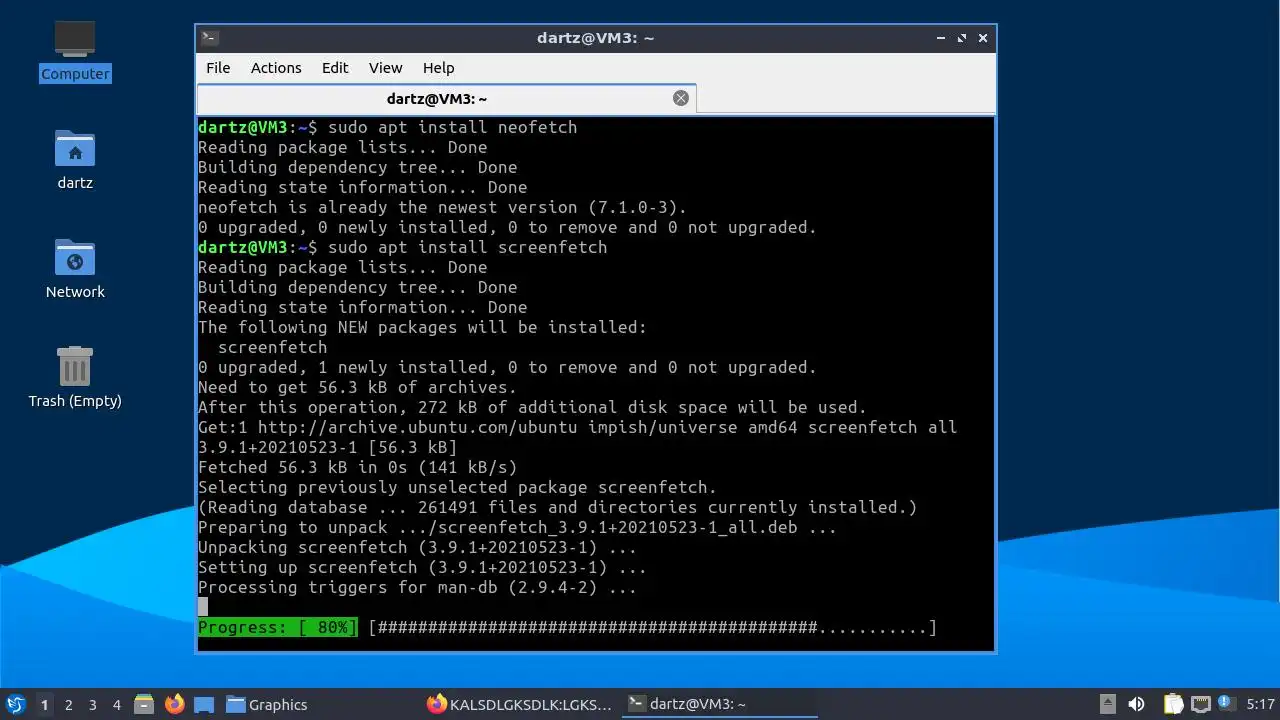
Task: Click the 'neofetch is already the newest version' line
Action: click(x=443, y=207)
